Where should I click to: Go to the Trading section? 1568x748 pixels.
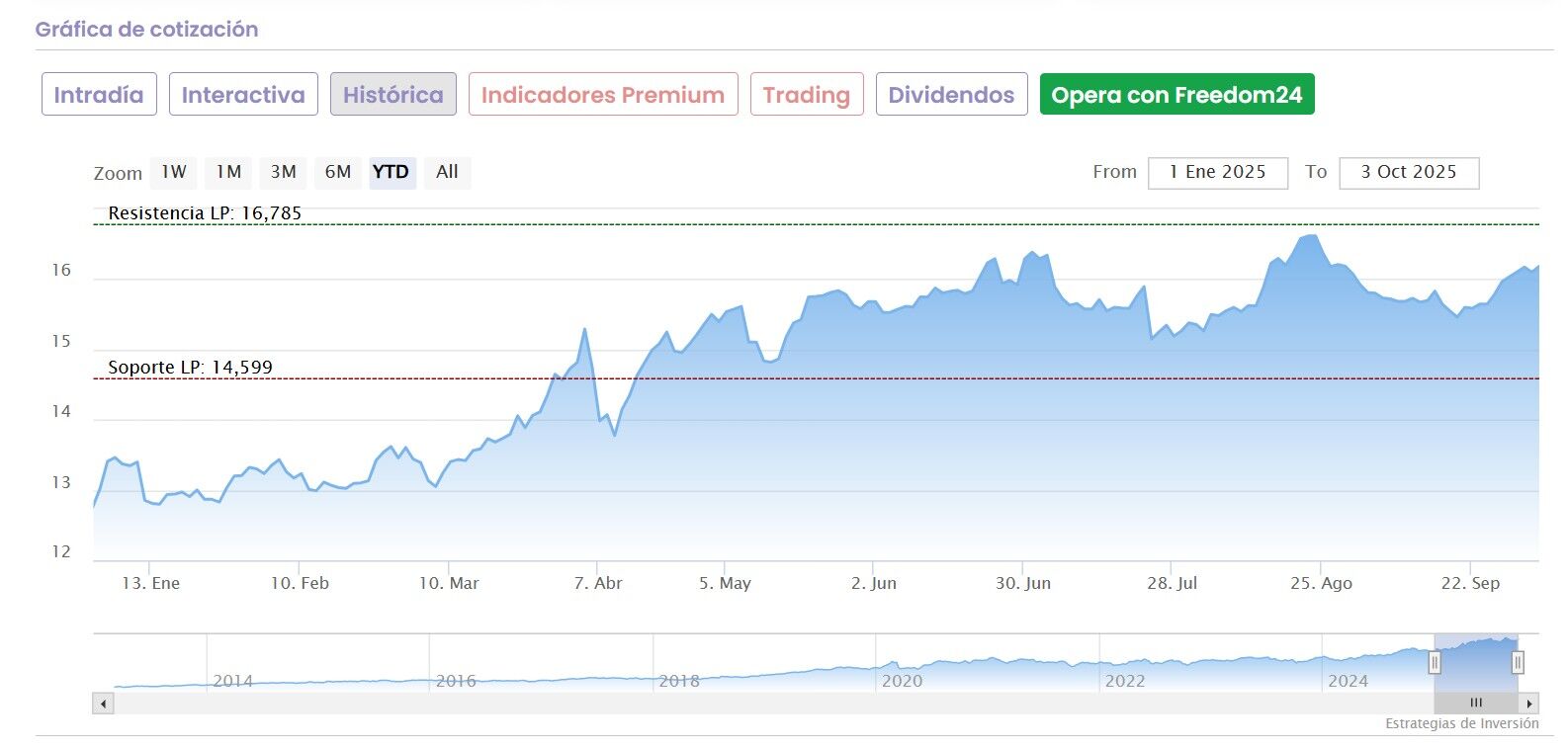click(806, 95)
